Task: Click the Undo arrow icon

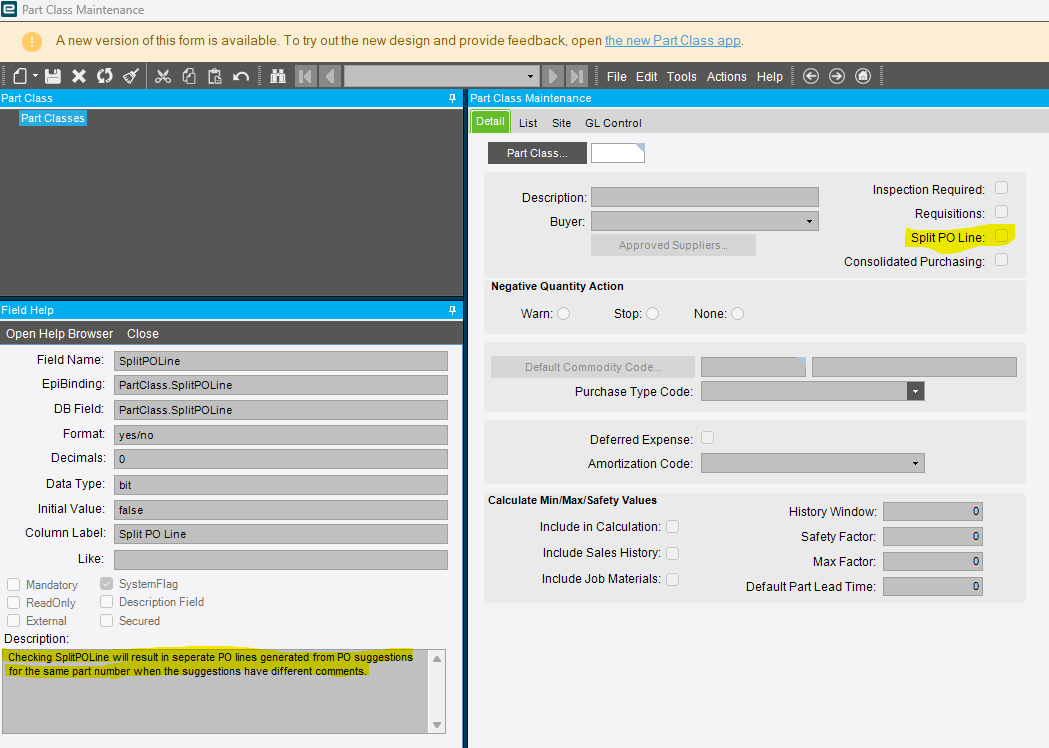Action: click(241, 76)
